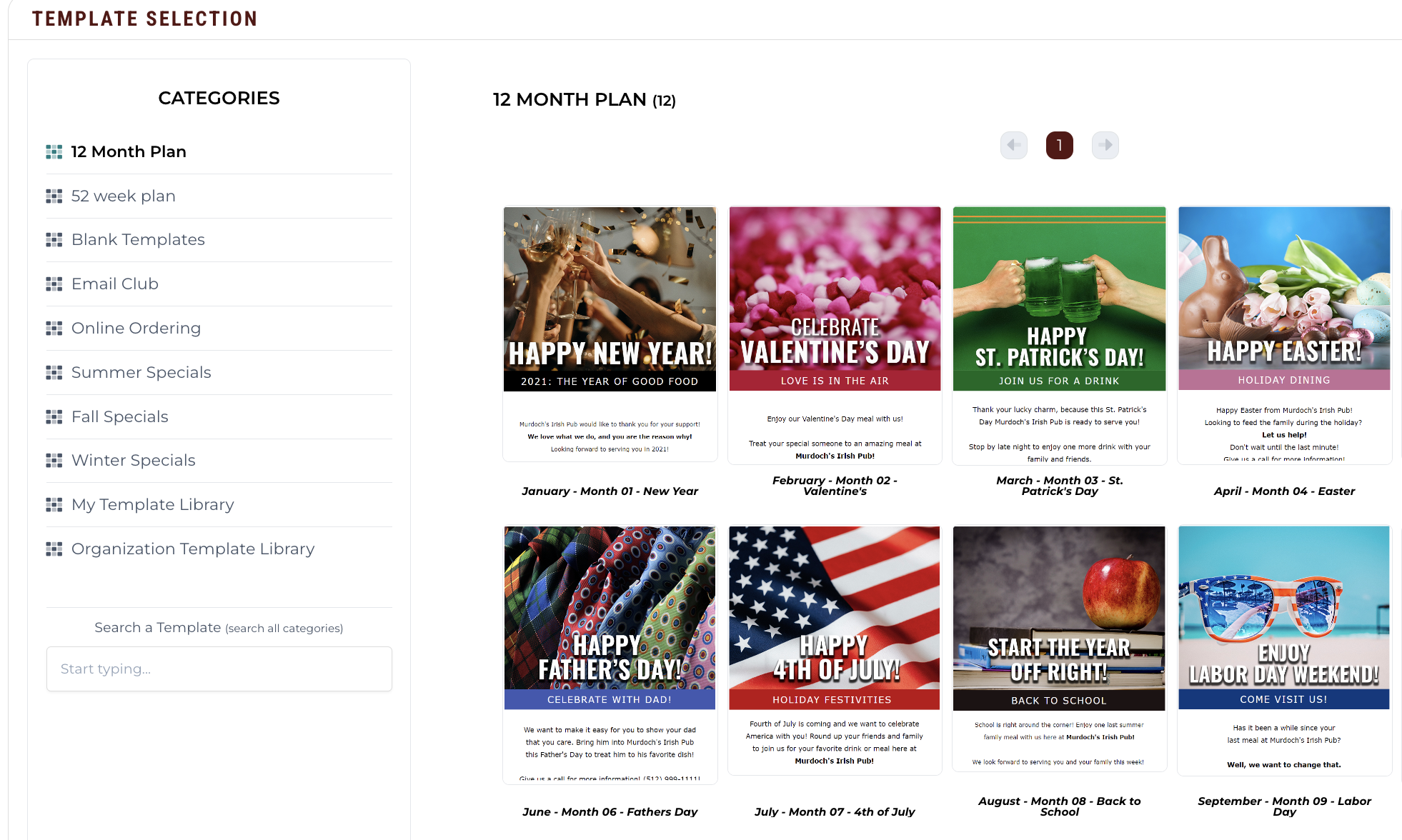1402x840 pixels.
Task: Click the grid icon next to Email Club
Action: click(54, 284)
